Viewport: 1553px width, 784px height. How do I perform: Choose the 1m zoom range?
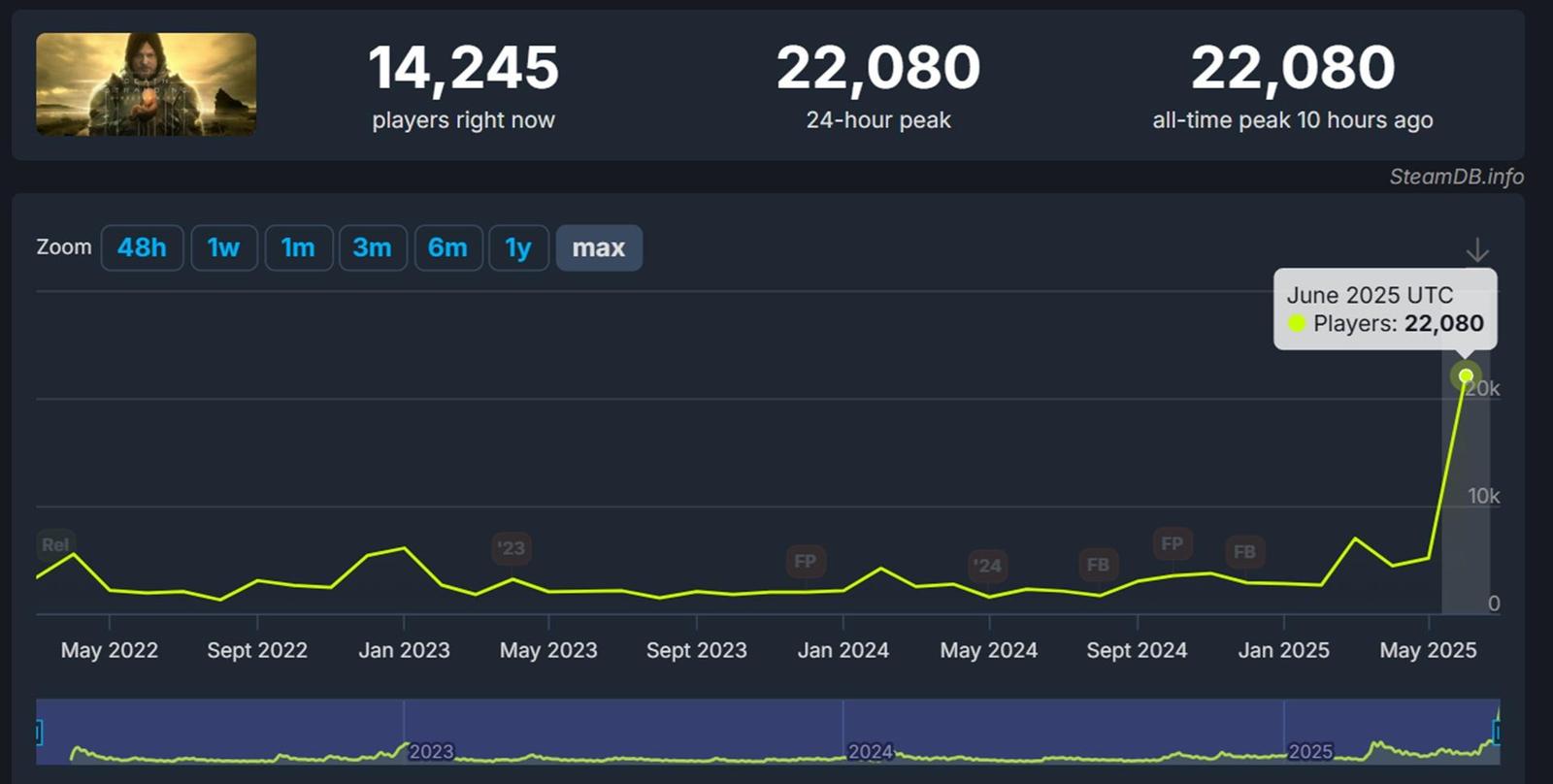pyautogui.click(x=298, y=248)
